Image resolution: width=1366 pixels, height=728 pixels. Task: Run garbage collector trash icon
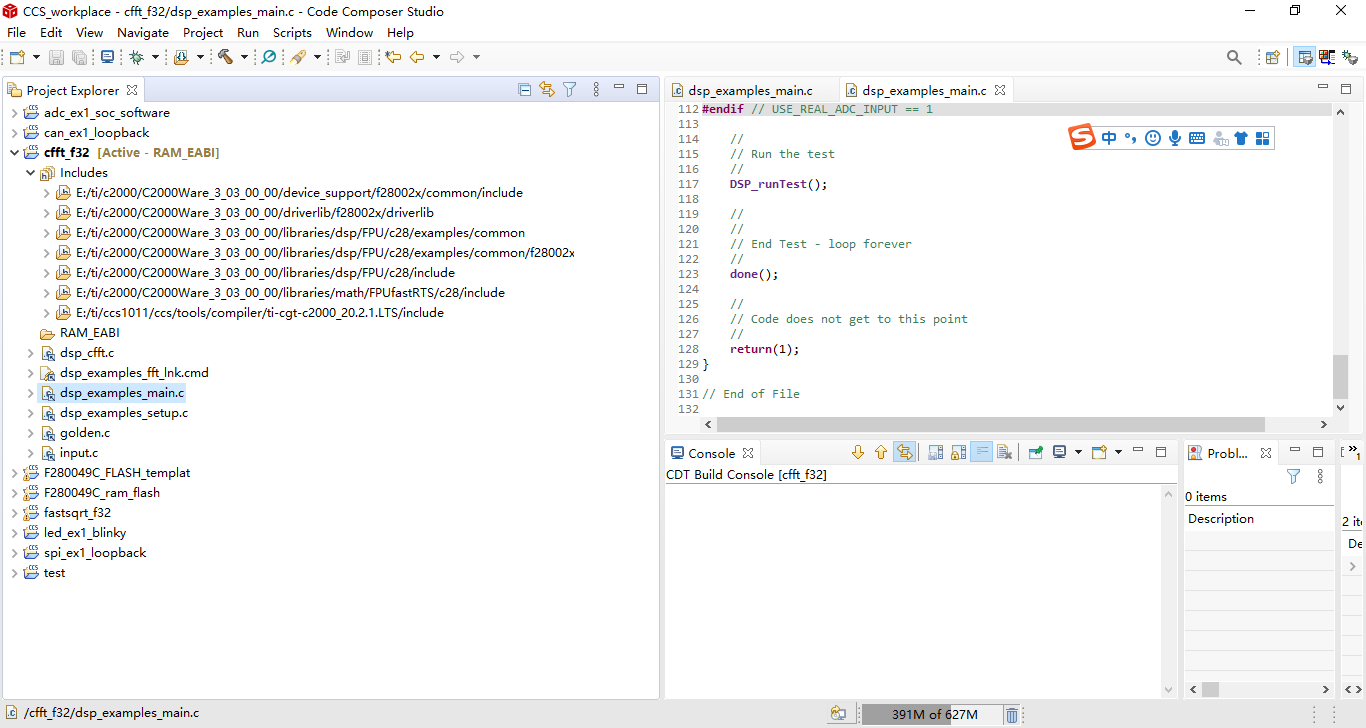click(x=1012, y=715)
